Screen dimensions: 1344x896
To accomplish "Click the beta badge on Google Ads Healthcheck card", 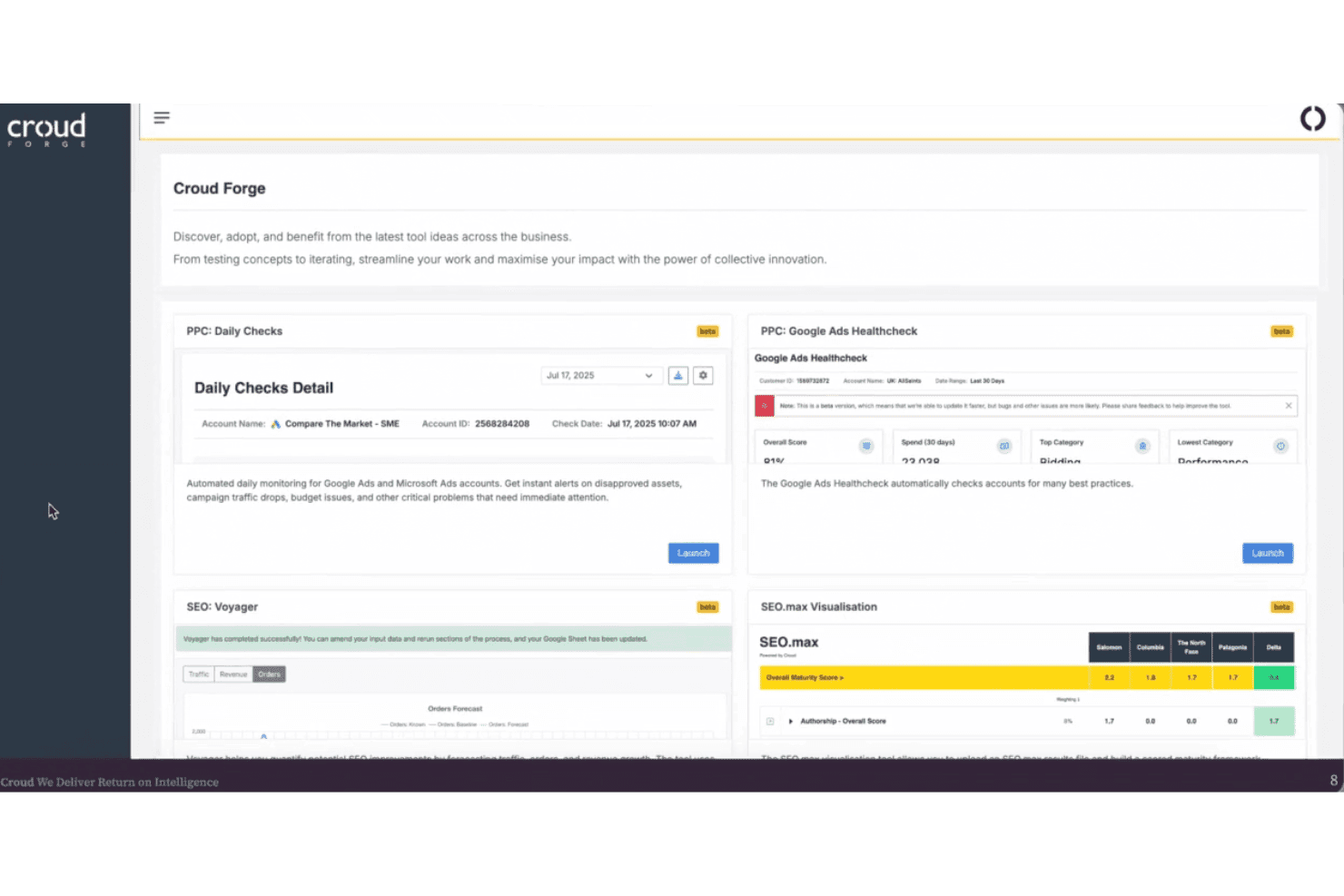I will [1281, 331].
